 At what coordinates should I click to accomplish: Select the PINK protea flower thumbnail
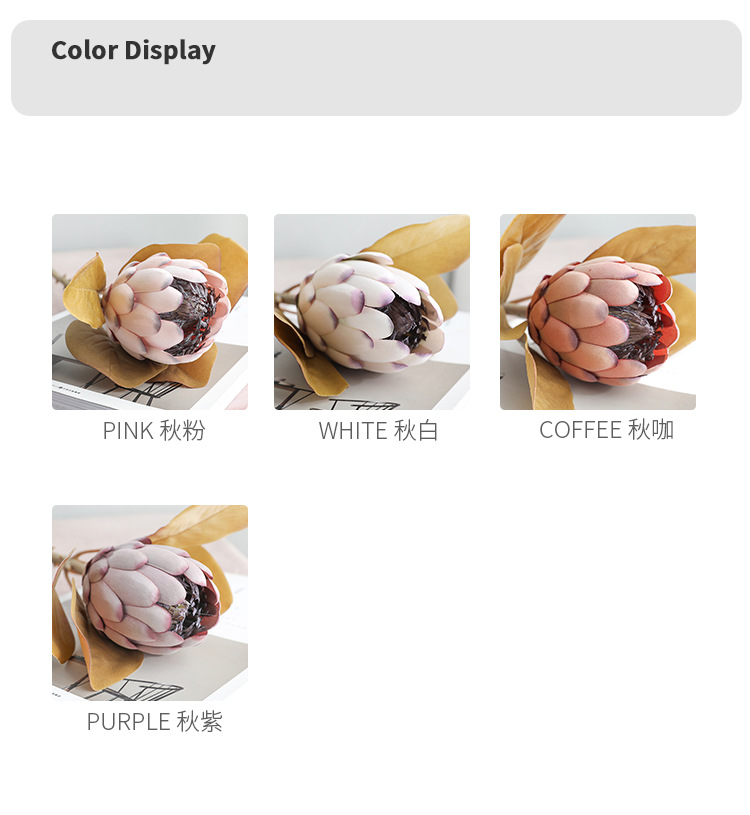tap(150, 312)
